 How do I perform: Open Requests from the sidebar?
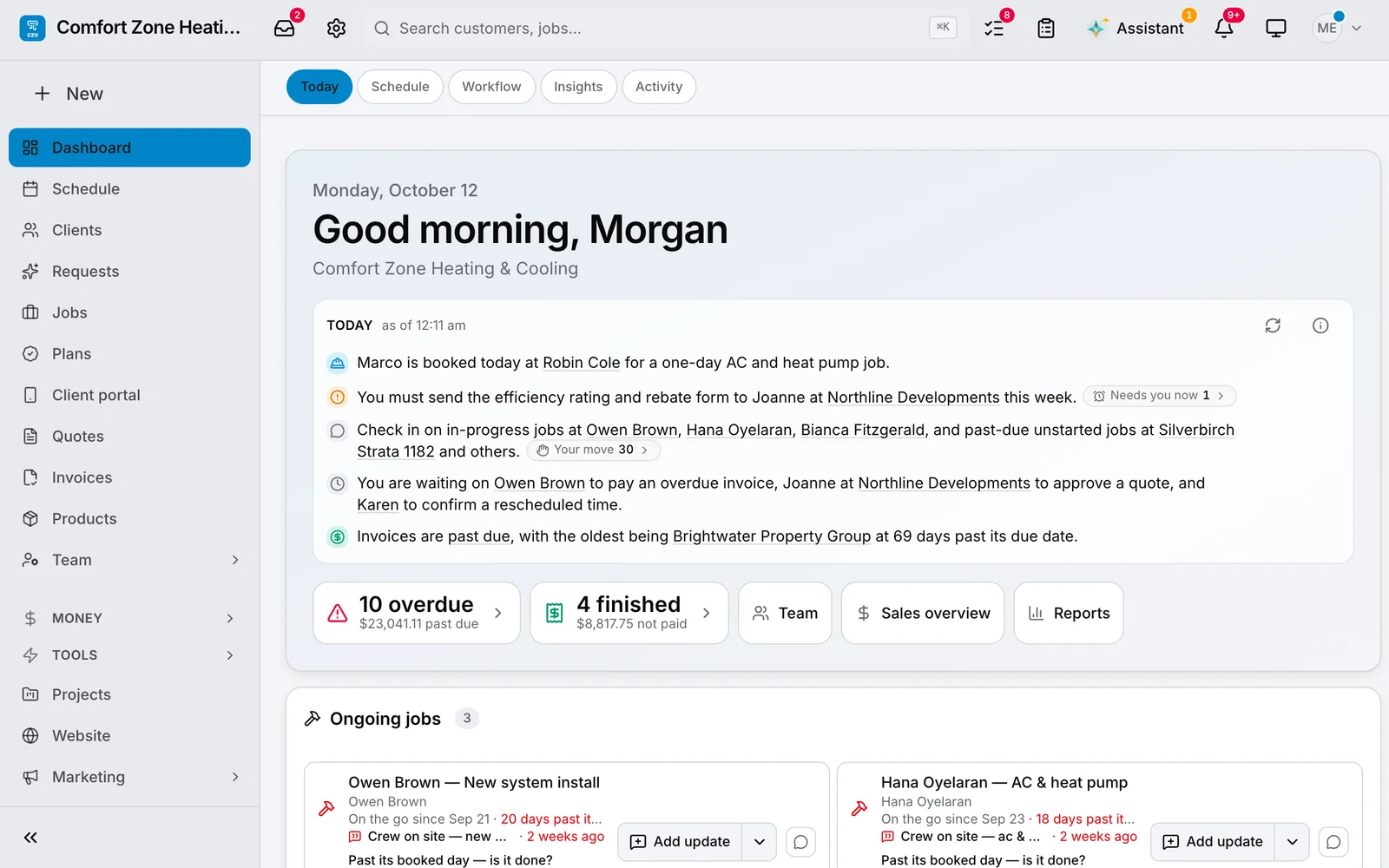pyautogui.click(x=129, y=271)
